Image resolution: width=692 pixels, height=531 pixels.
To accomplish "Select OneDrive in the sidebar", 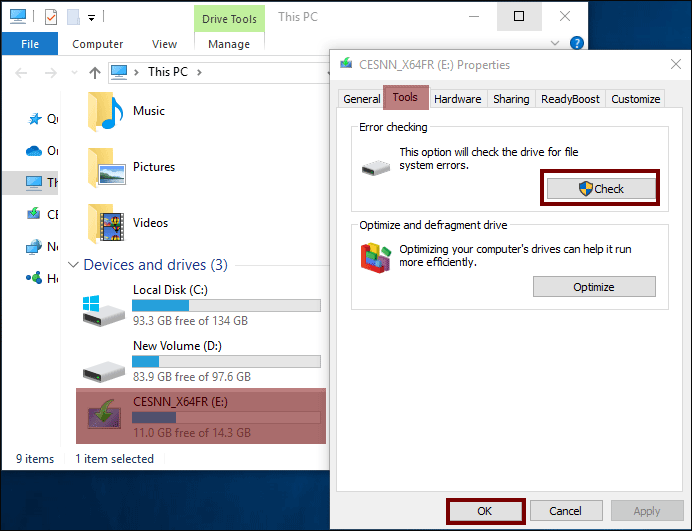I will (x=41, y=151).
